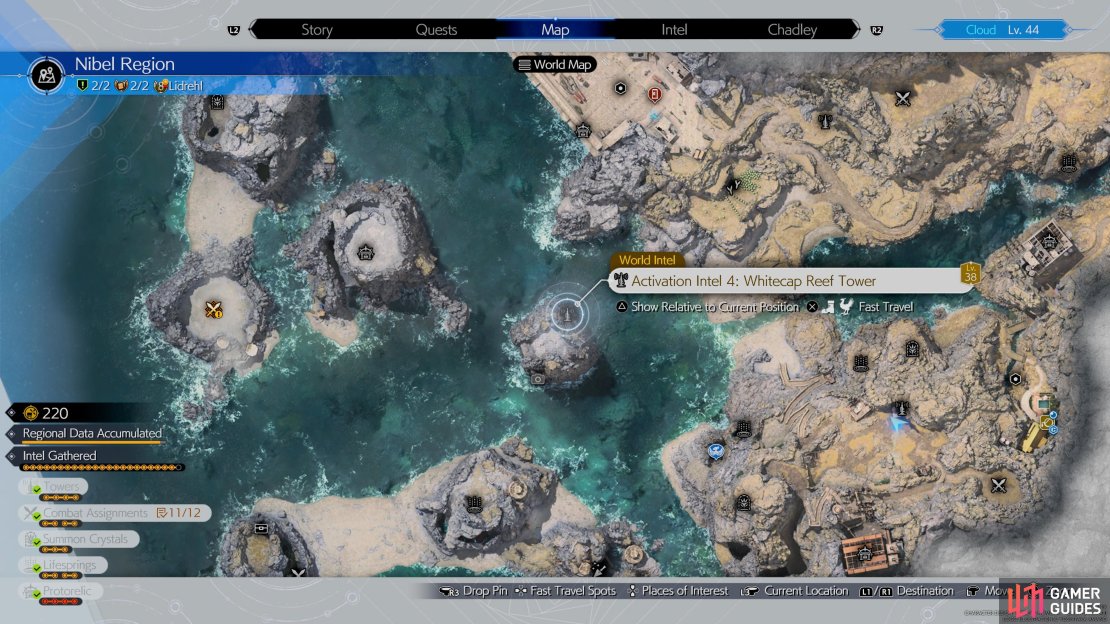Jump to Current Location
Image resolution: width=1110 pixels, height=624 pixels.
coord(794,591)
